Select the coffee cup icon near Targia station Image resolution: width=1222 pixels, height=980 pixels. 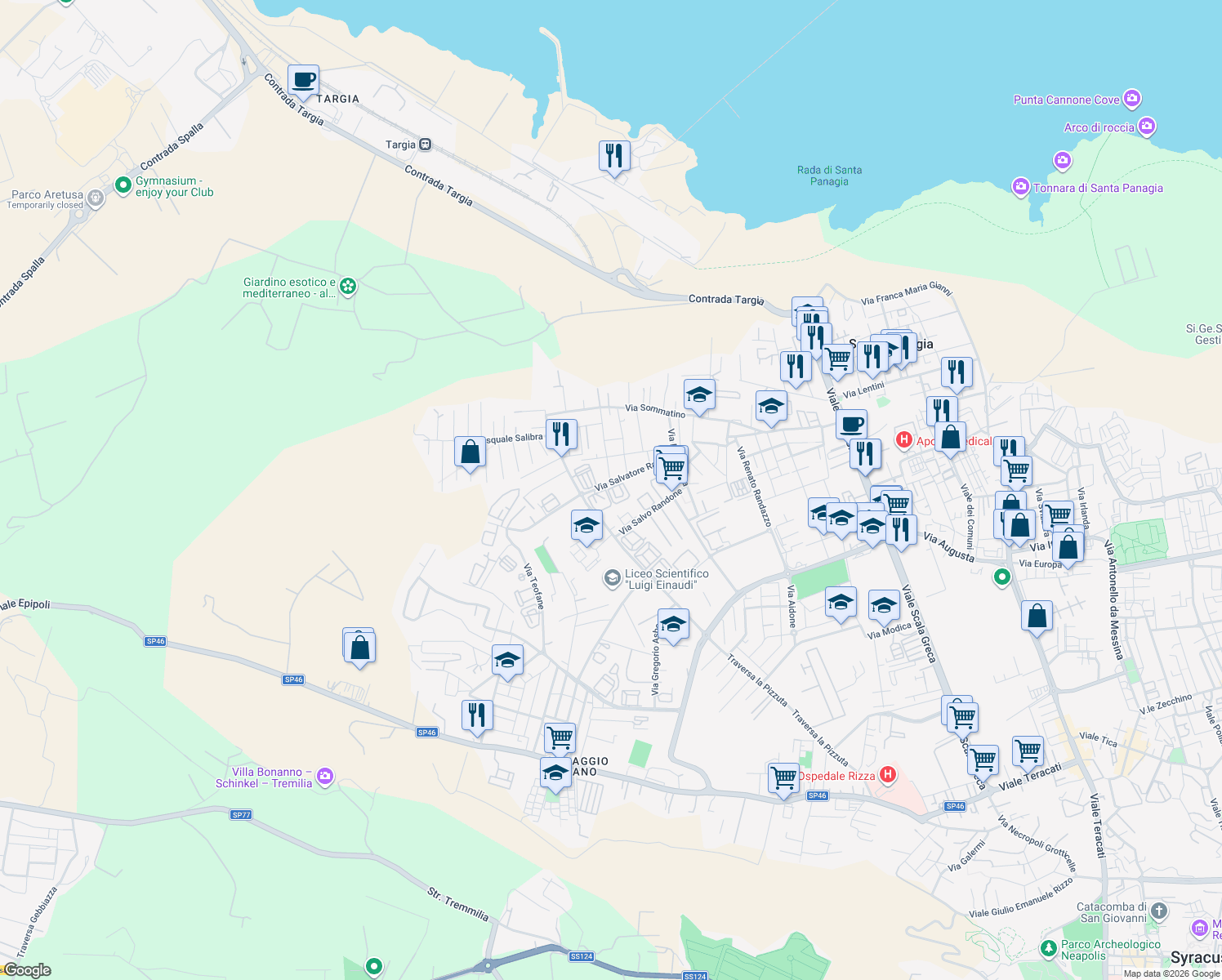pyautogui.click(x=304, y=79)
